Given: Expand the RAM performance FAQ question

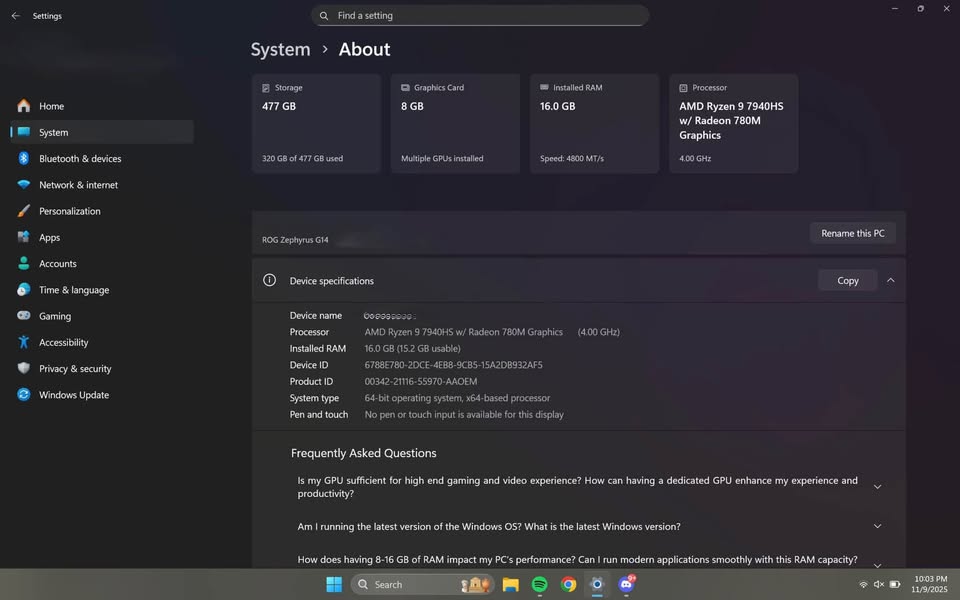Looking at the screenshot, I should tap(877, 564).
